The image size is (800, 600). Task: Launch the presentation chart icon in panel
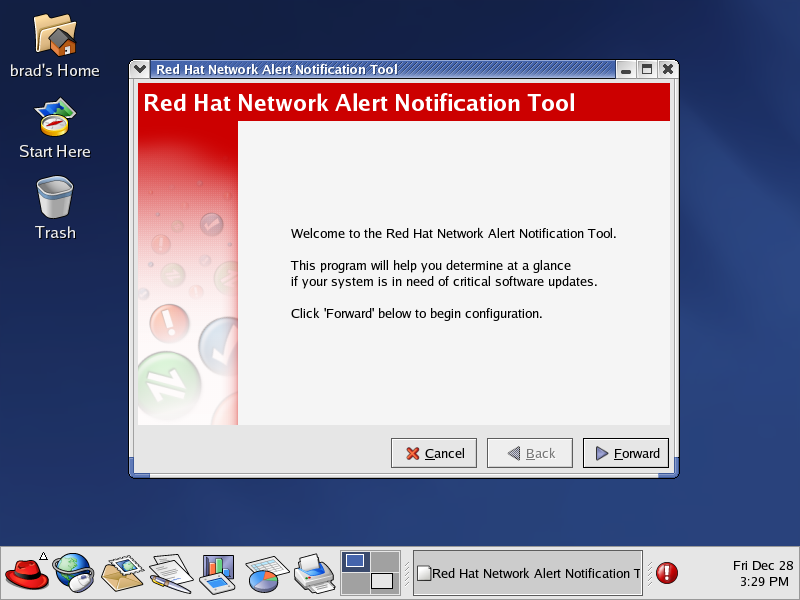(218, 573)
